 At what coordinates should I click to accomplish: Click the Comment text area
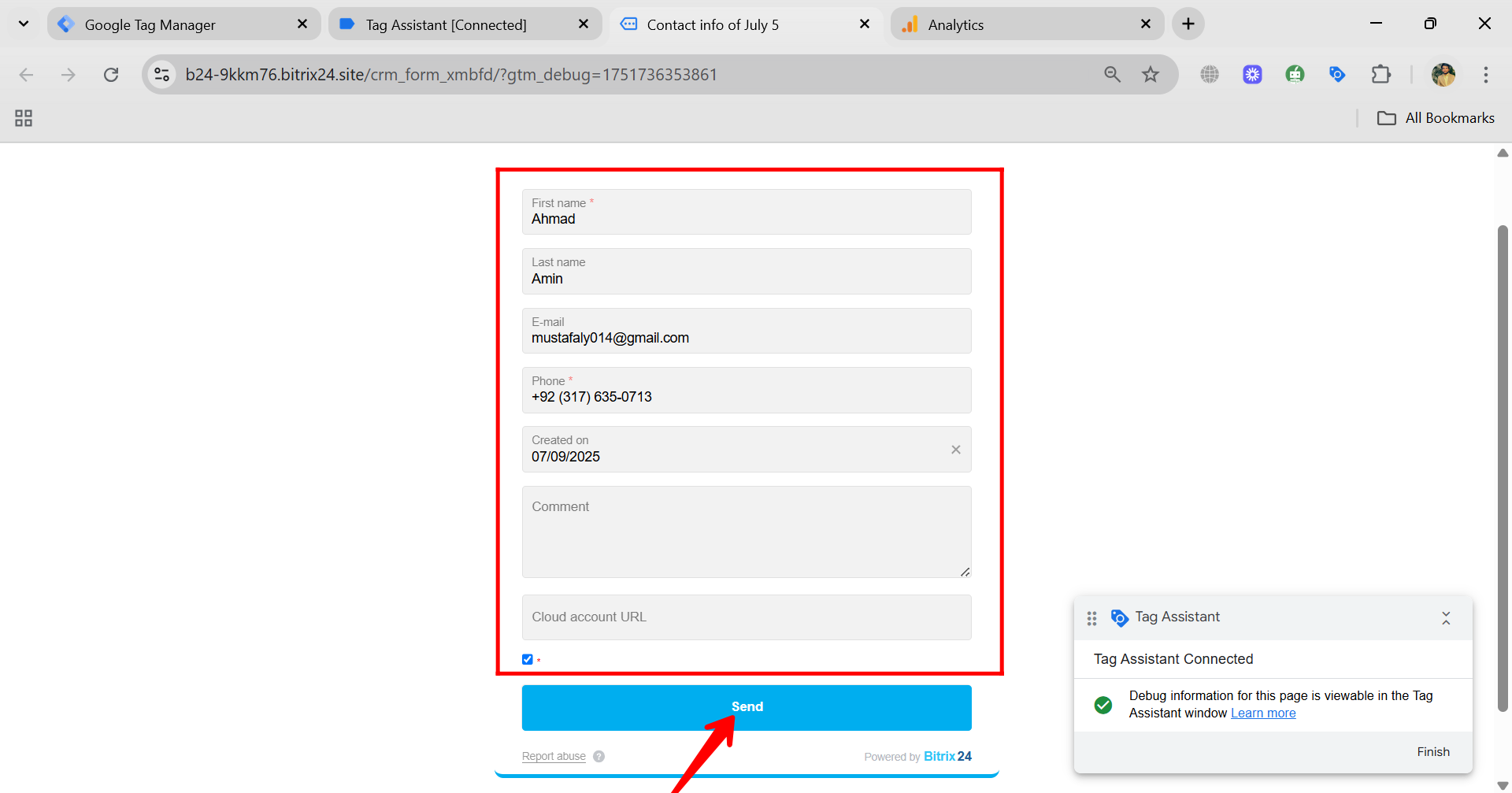click(747, 532)
